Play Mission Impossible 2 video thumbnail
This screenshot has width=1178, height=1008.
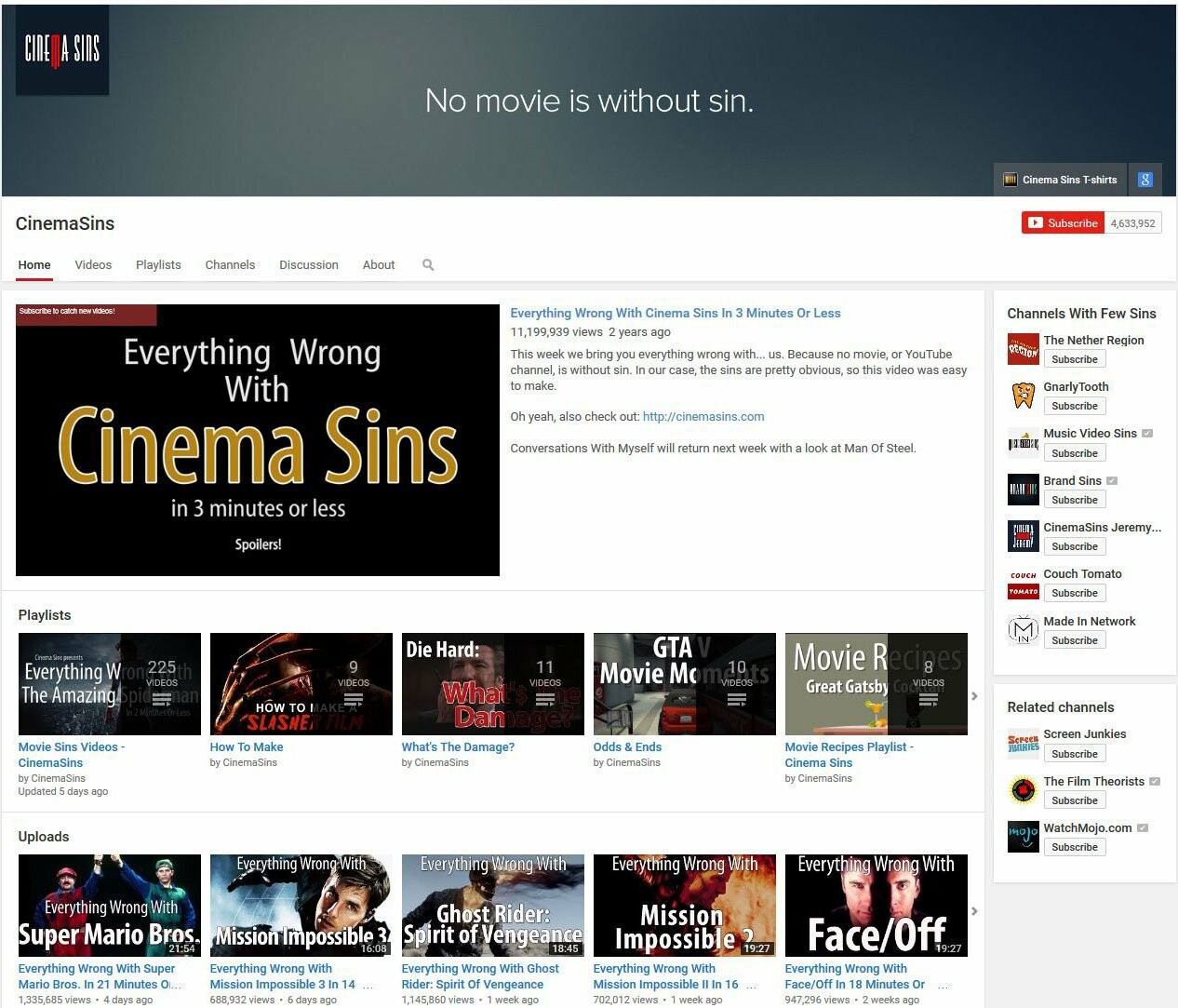[685, 906]
